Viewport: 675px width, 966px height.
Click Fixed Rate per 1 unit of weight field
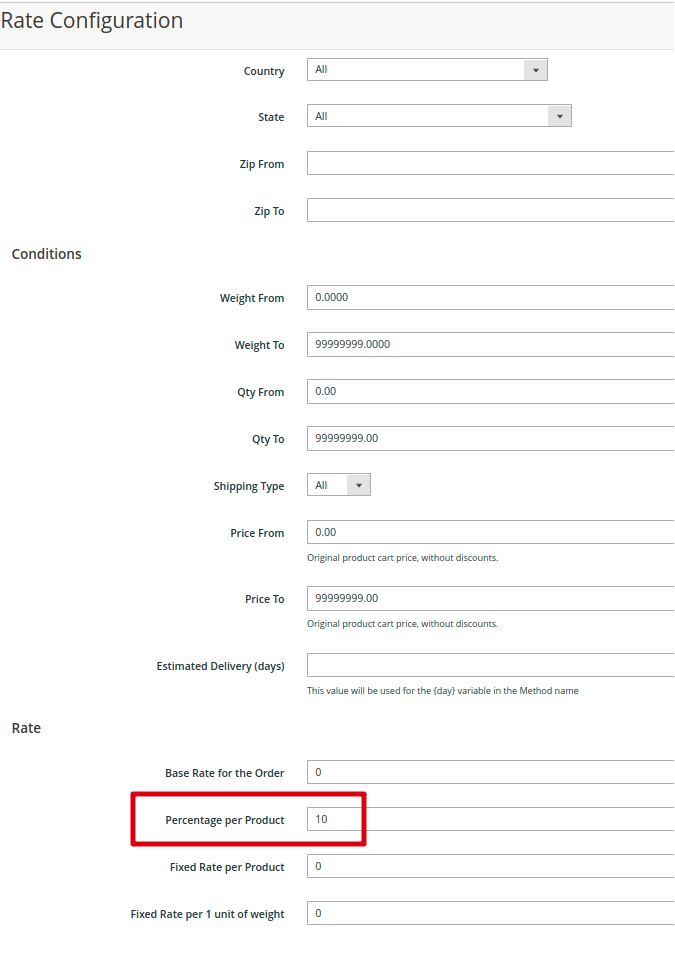[x=490, y=913]
